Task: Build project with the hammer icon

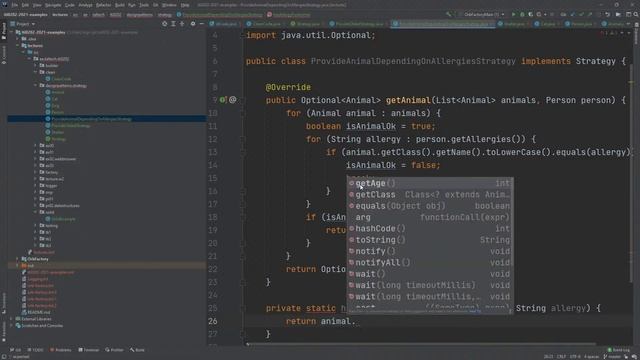Action: click(449, 14)
